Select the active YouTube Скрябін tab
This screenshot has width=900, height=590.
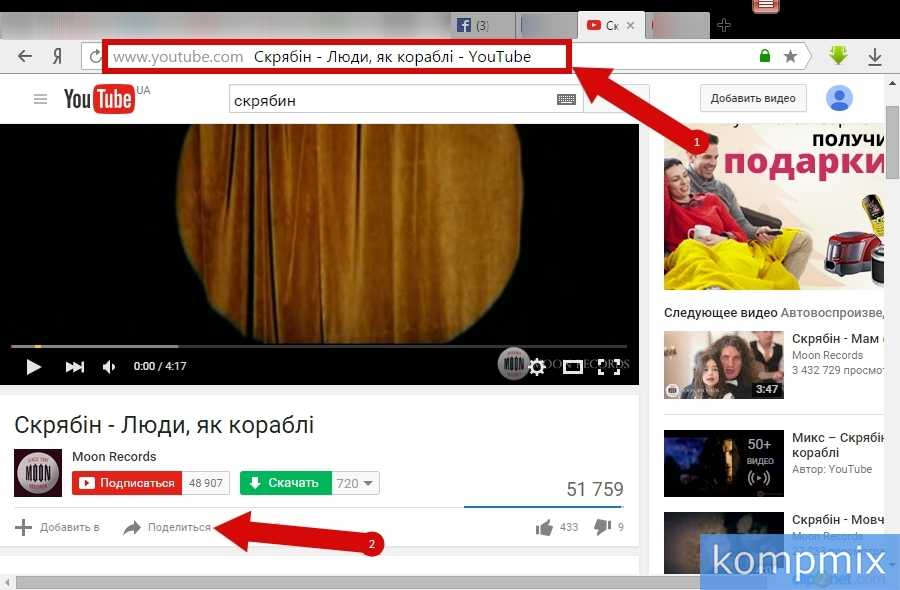(610, 25)
